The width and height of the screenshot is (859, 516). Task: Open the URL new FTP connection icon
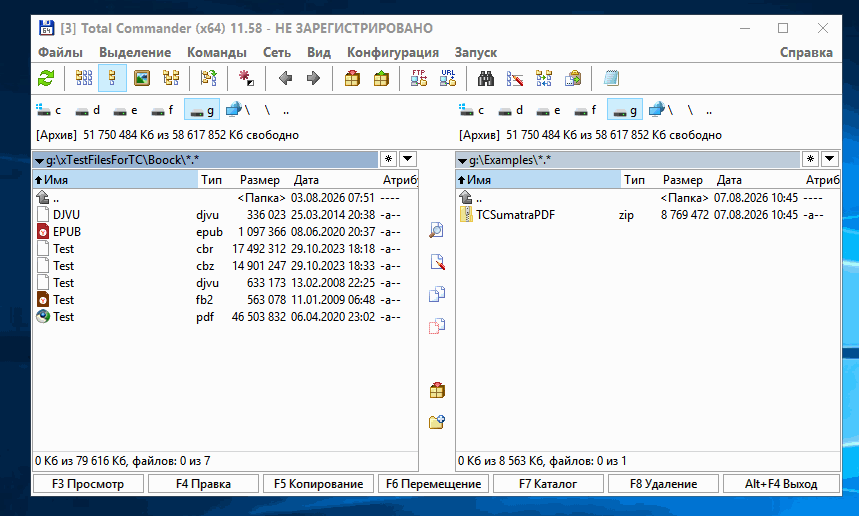tap(448, 78)
